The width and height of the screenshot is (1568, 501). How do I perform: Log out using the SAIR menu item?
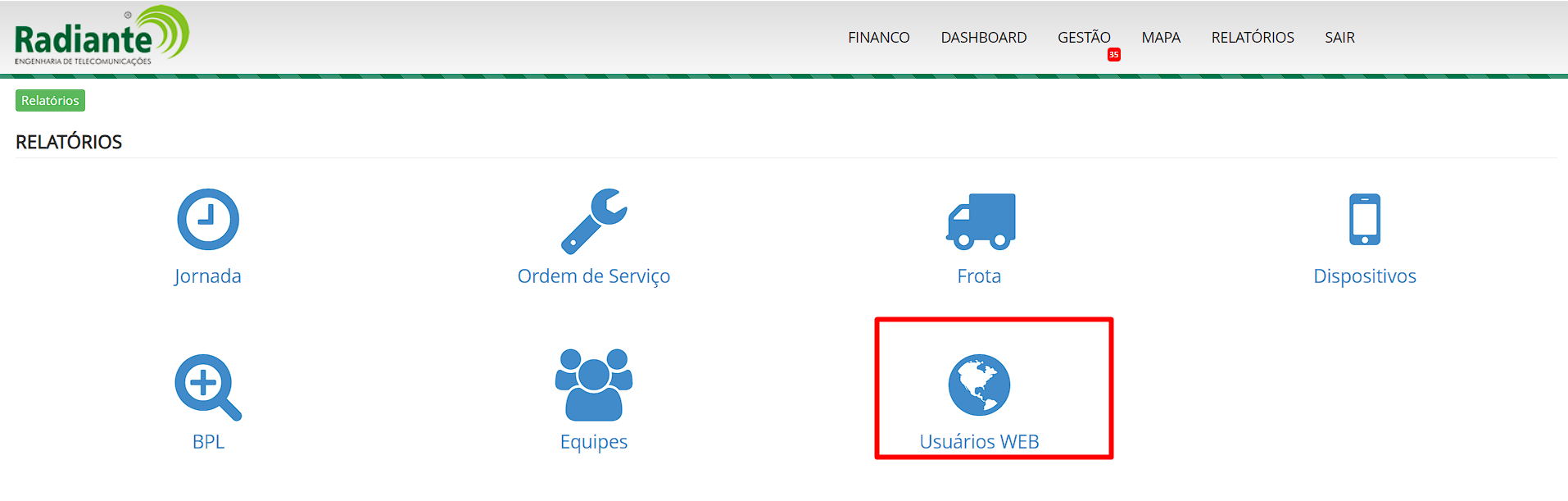pos(1339,38)
